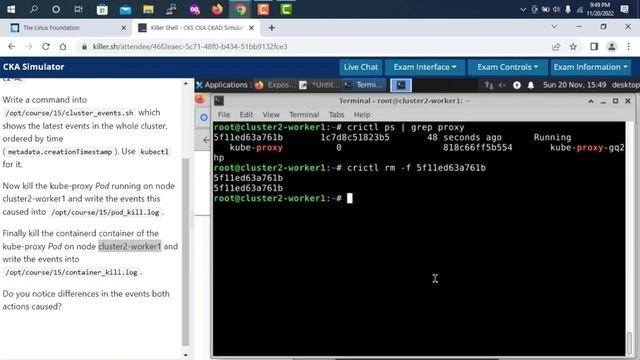Launch Firefox from the taskbar
This screenshot has width=640, height=360.
(217, 9)
